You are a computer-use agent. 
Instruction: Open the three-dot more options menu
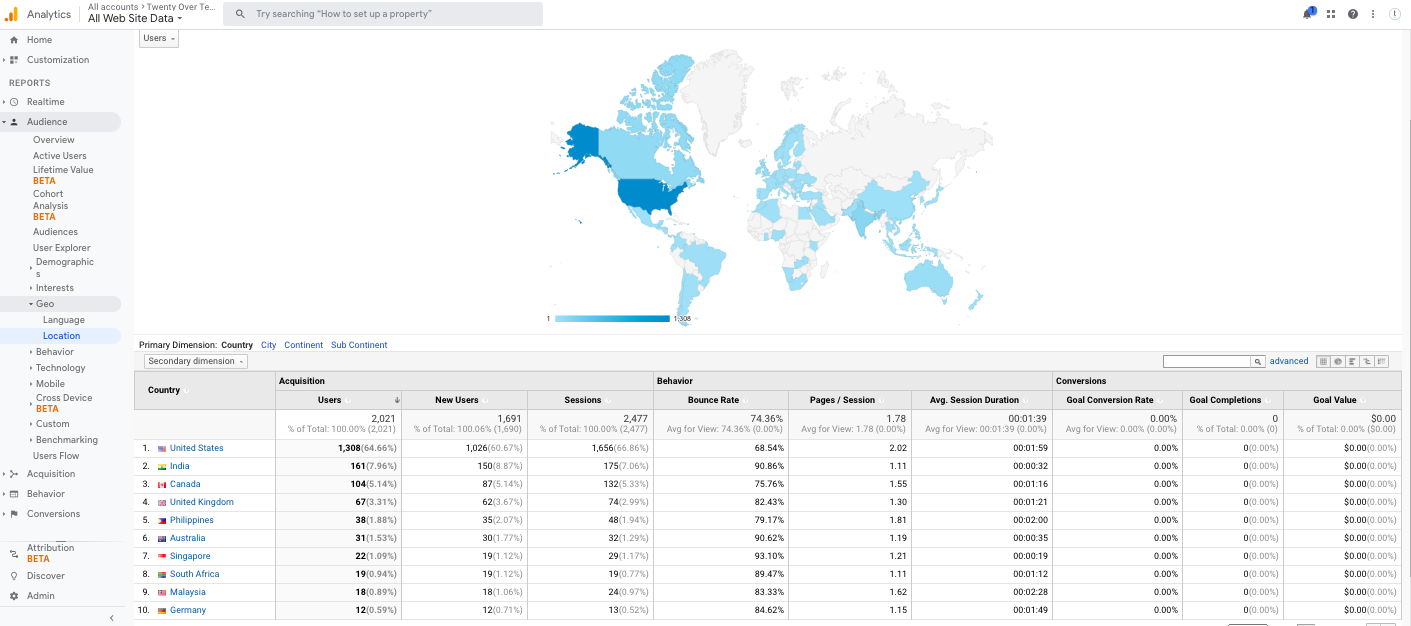click(x=1373, y=14)
